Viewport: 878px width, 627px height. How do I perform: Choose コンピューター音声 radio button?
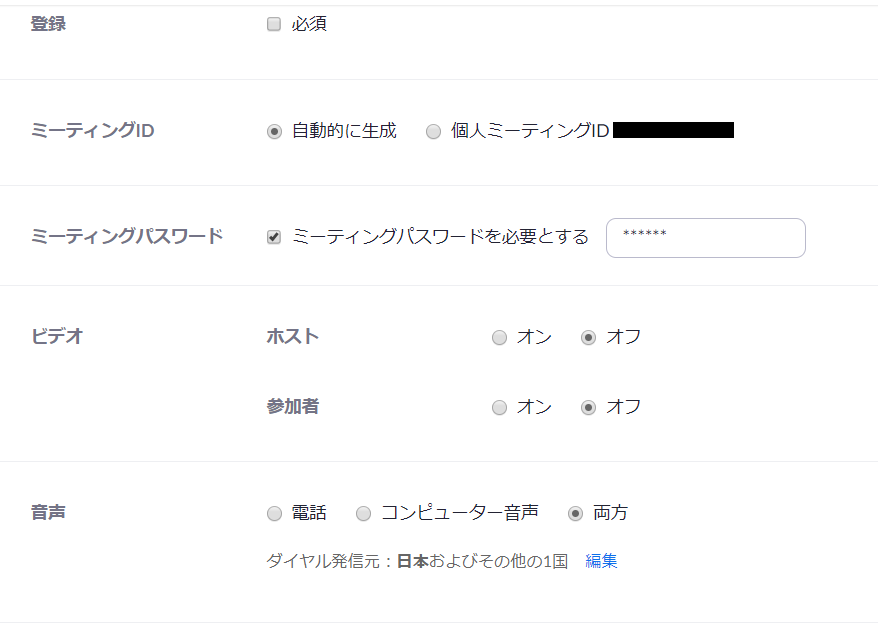tap(363, 513)
